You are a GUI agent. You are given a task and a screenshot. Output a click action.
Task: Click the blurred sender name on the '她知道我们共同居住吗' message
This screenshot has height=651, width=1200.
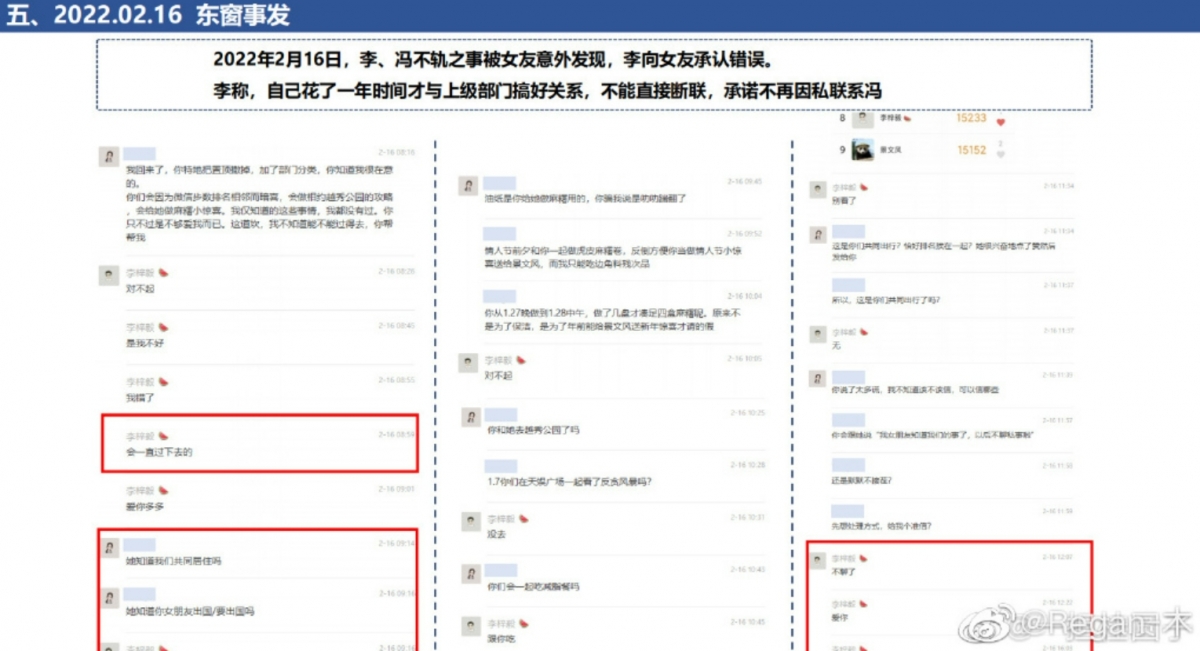tap(139, 545)
